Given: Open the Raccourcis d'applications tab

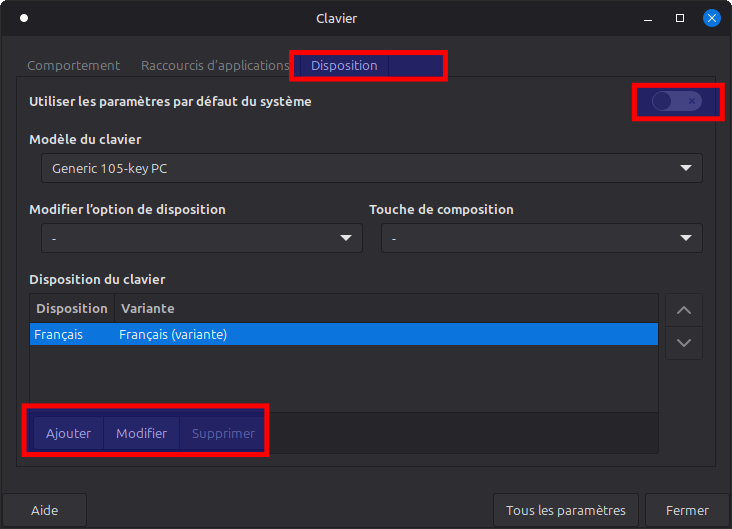Looking at the screenshot, I should (215, 65).
